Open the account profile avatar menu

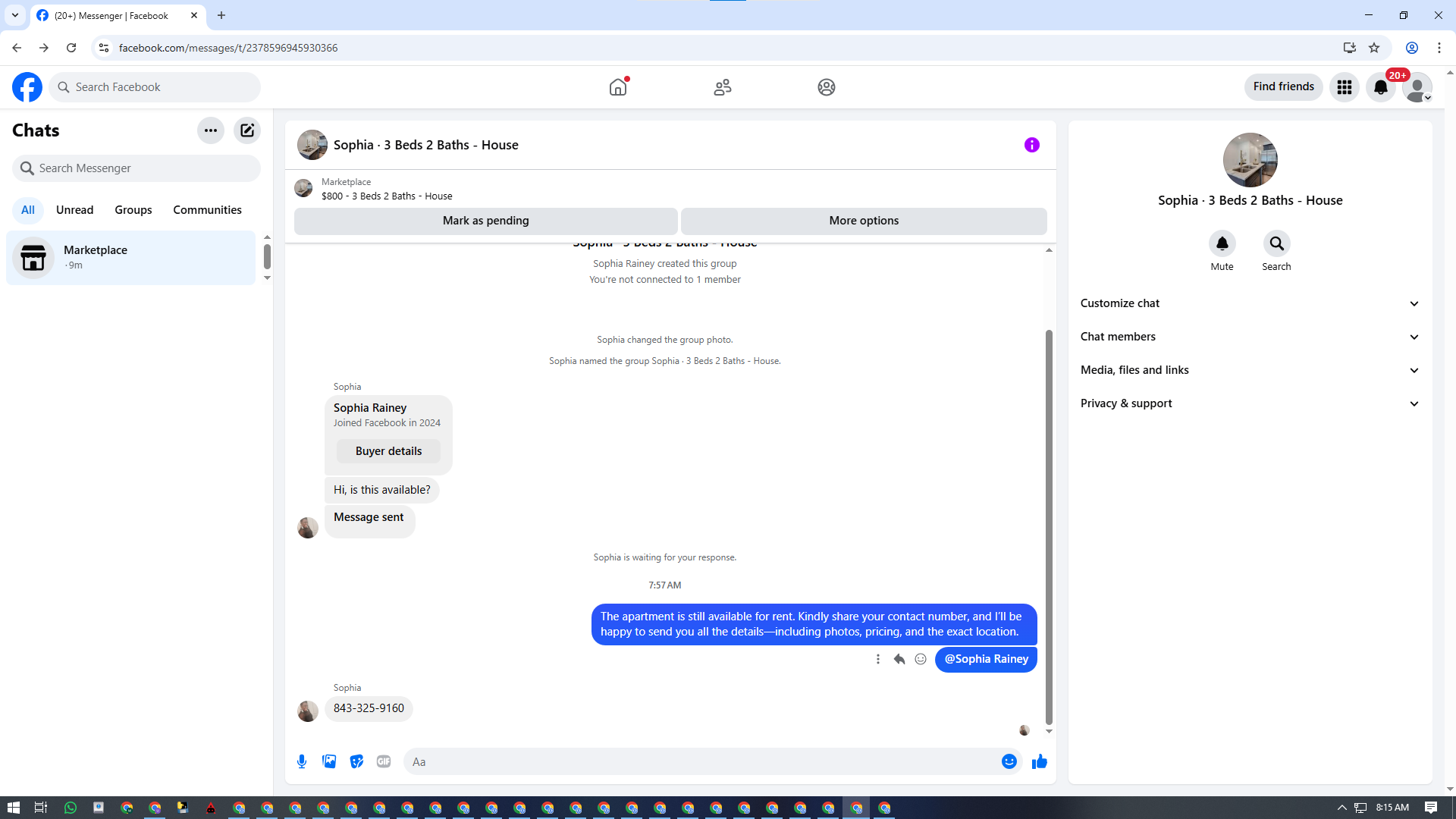[x=1417, y=87]
